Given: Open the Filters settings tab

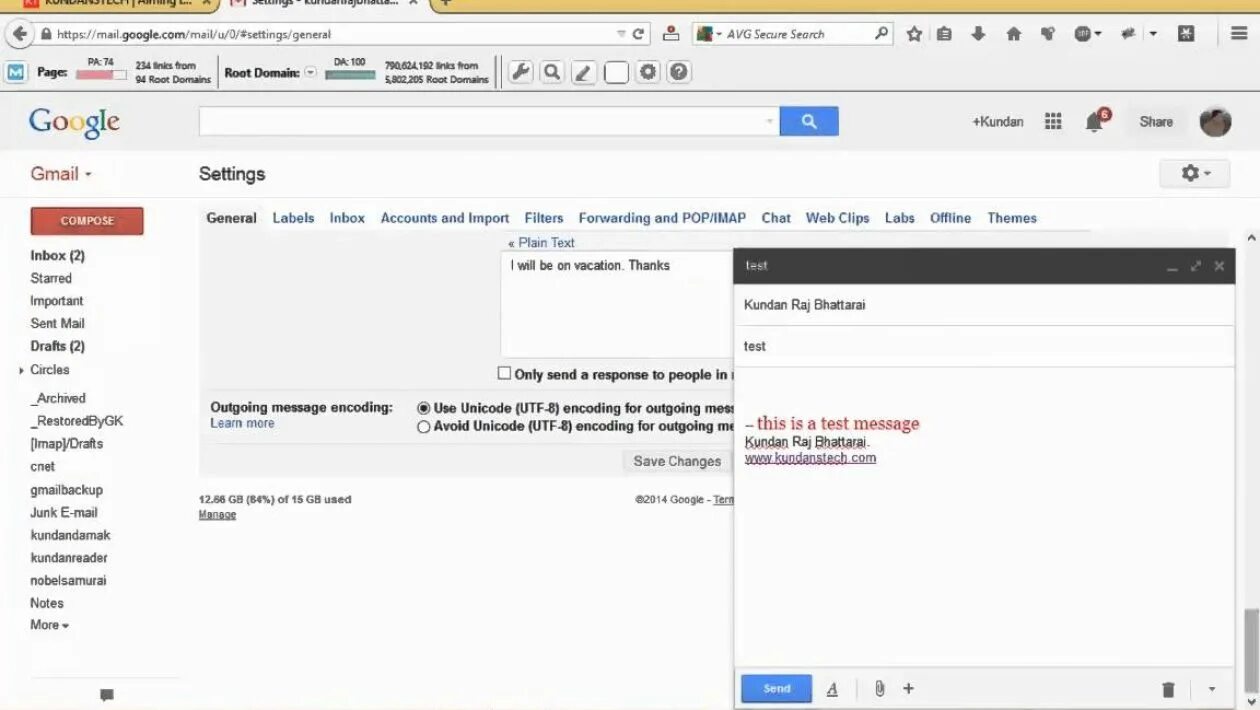Looking at the screenshot, I should click(544, 218).
